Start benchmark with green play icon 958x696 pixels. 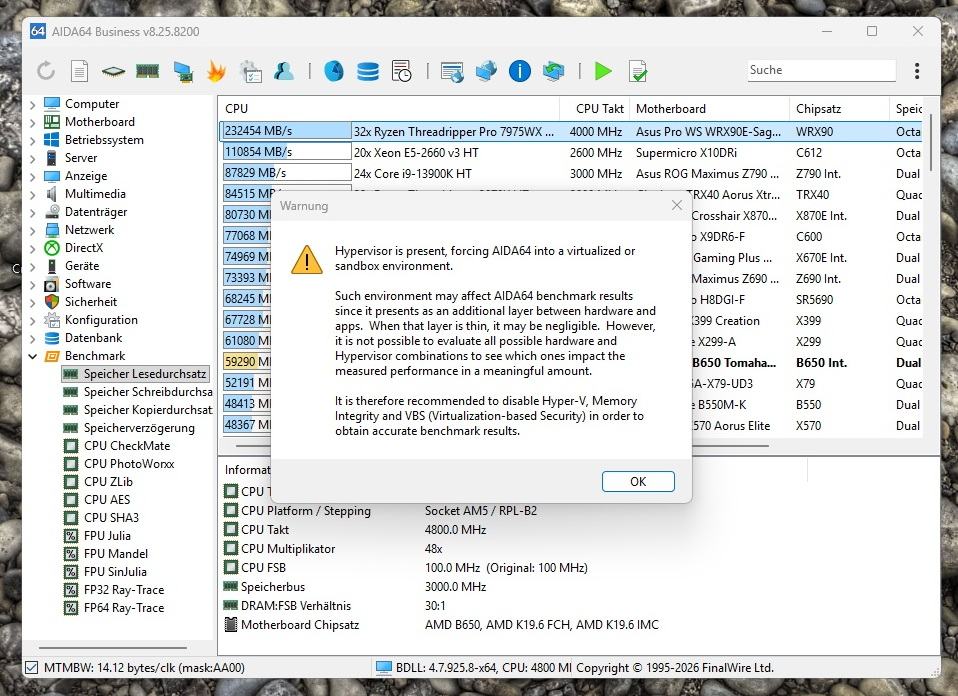point(603,71)
